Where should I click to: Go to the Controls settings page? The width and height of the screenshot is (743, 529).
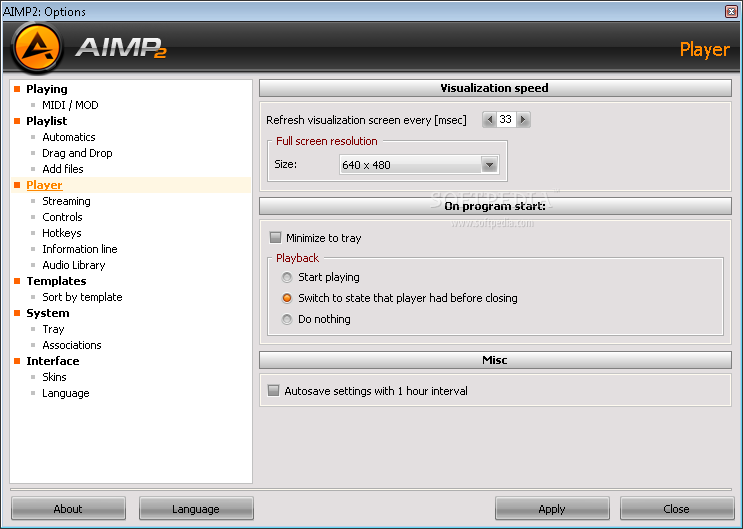[62, 217]
